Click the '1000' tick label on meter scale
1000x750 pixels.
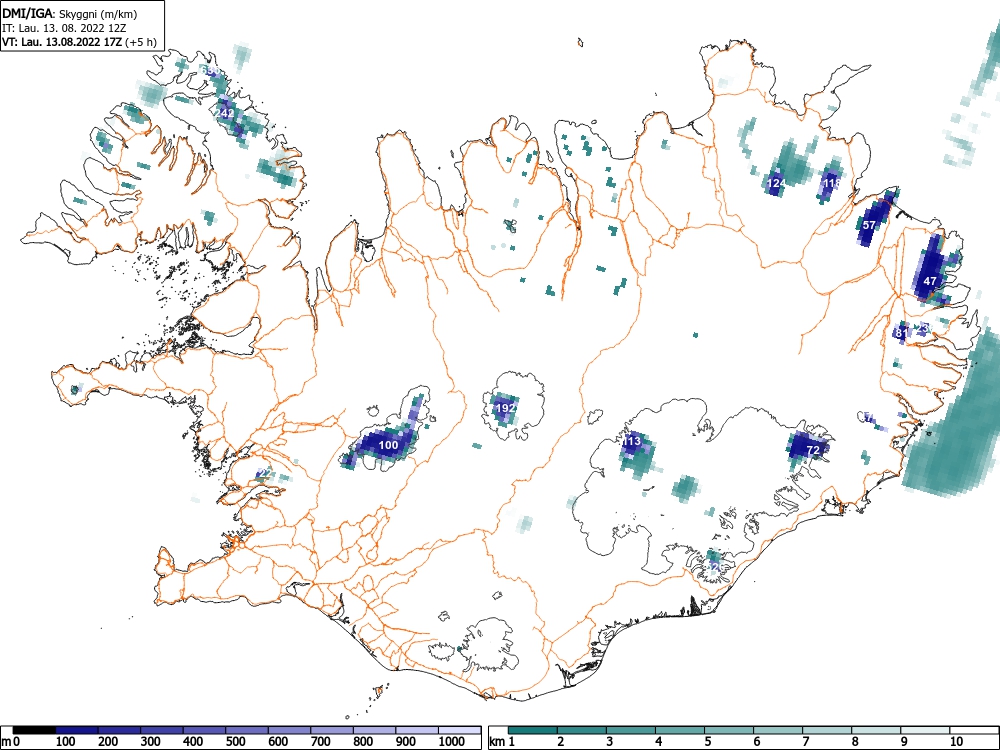tap(452, 741)
